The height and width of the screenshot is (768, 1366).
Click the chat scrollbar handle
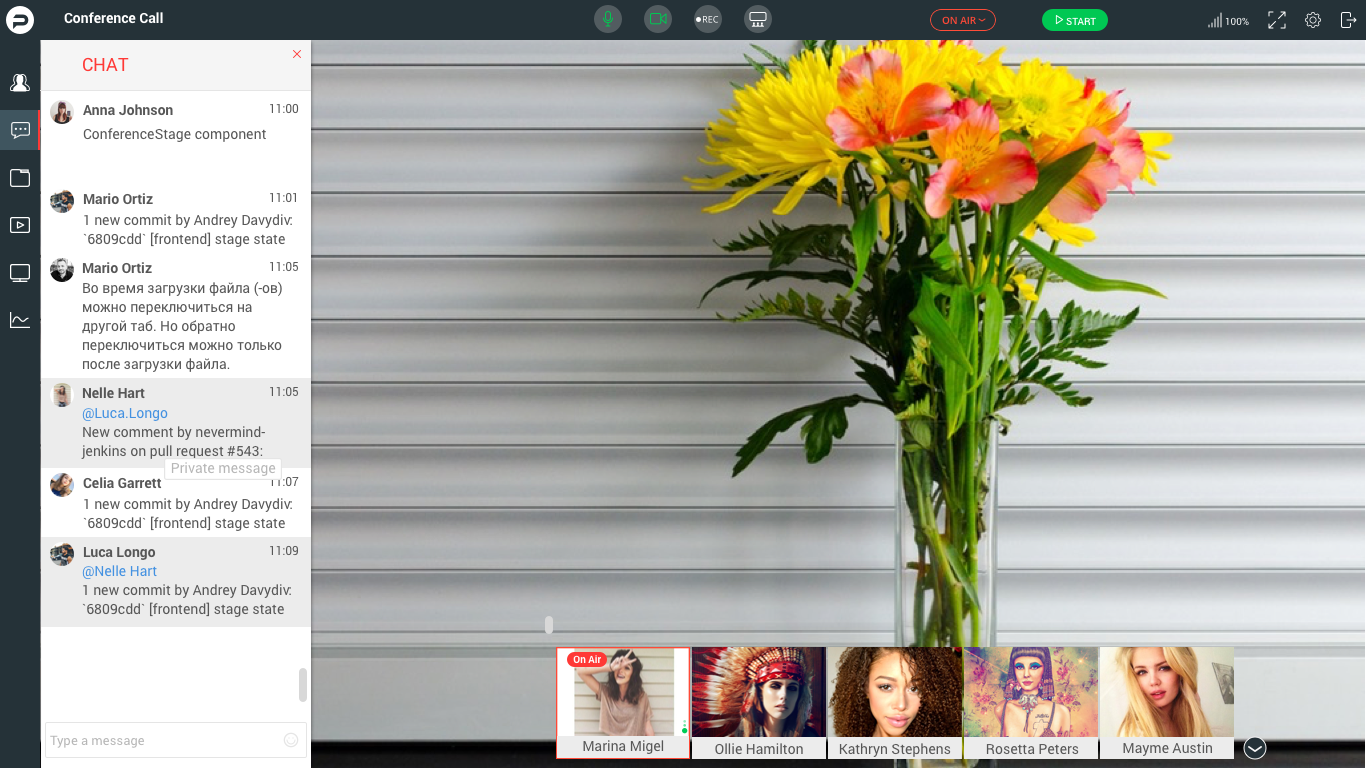[303, 685]
